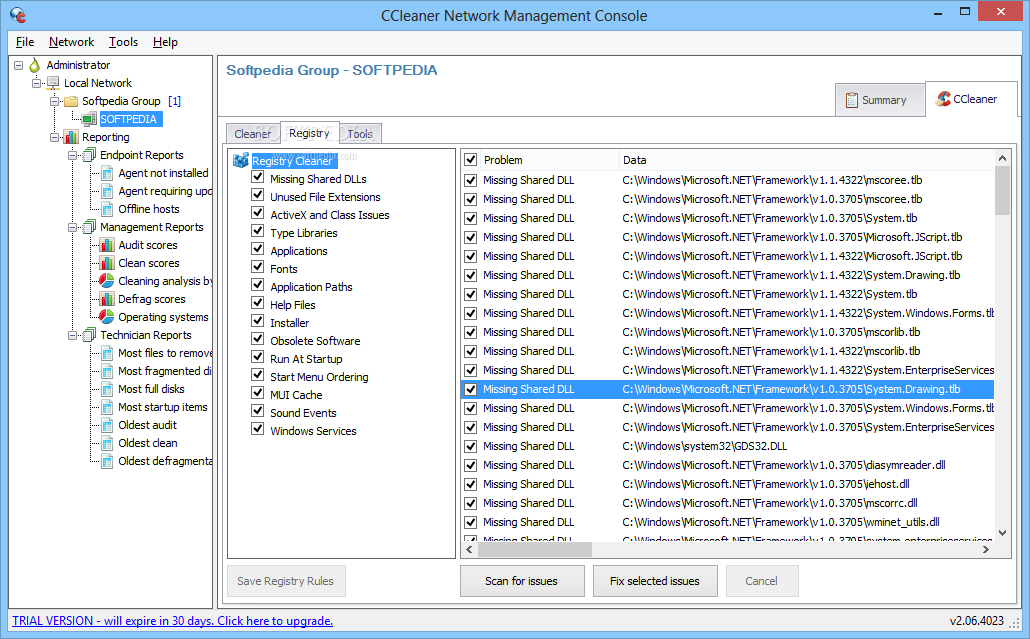Select the row with wminet_utils.dll path
The width and height of the screenshot is (1030, 639).
[x=728, y=522]
